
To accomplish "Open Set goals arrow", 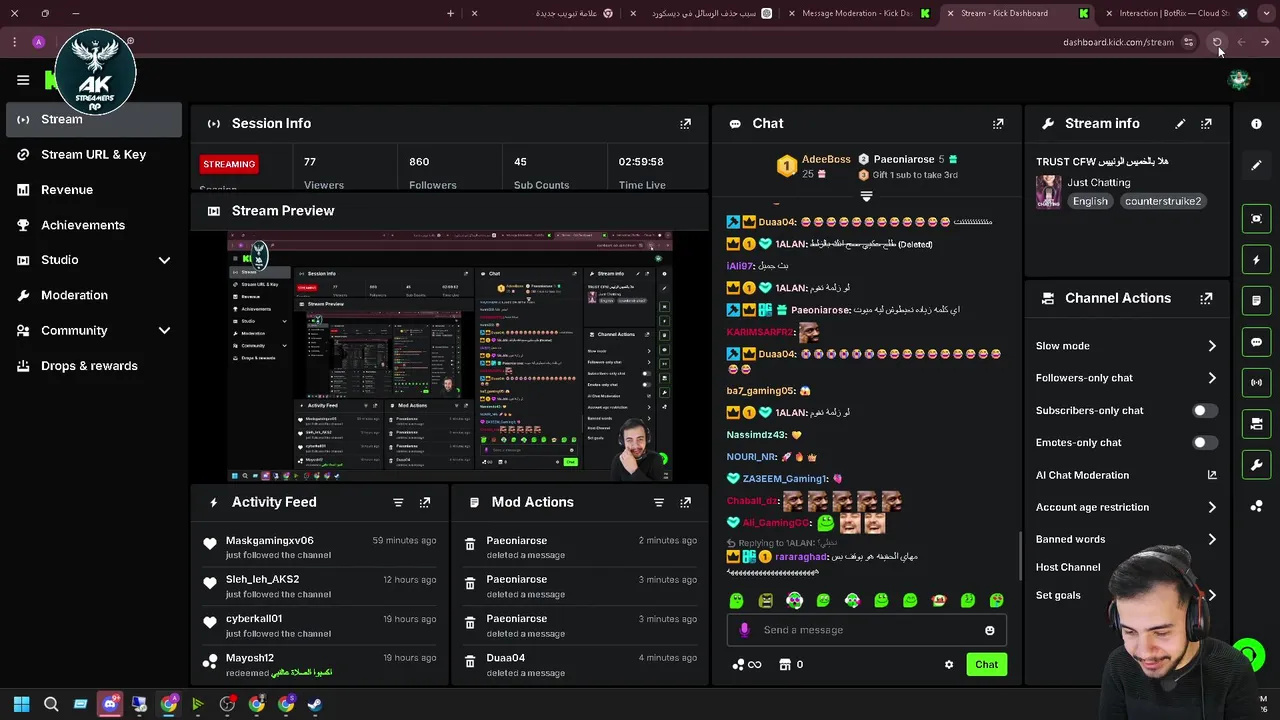I will click(1212, 595).
